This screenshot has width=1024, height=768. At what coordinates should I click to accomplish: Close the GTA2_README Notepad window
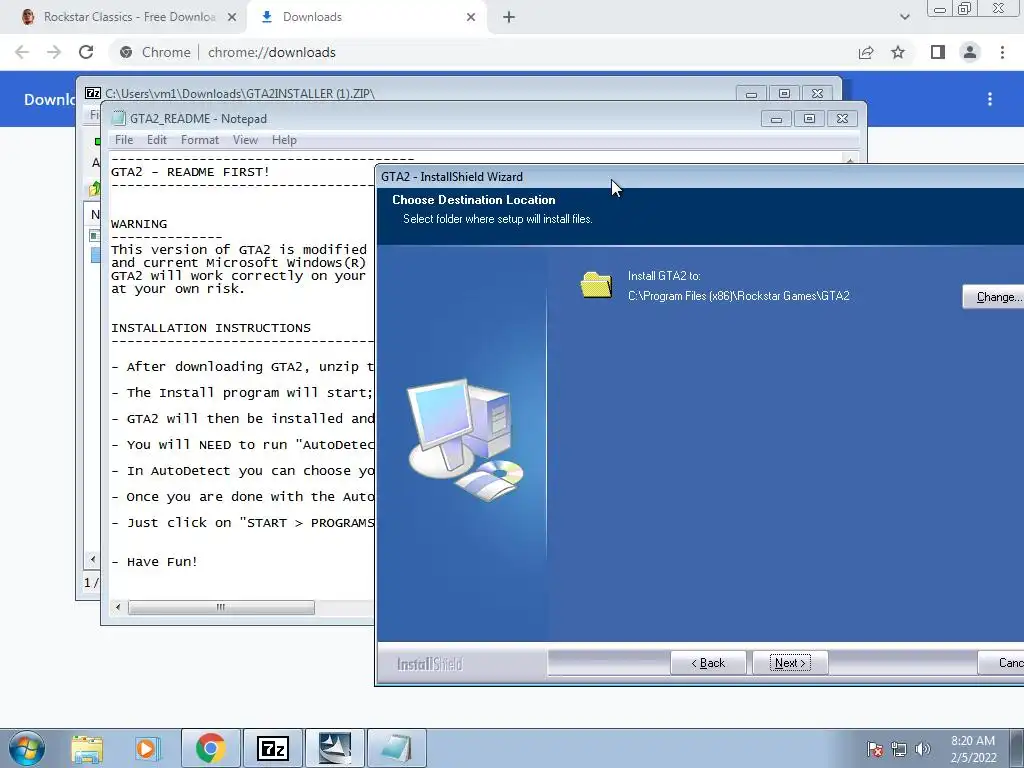coord(842,119)
